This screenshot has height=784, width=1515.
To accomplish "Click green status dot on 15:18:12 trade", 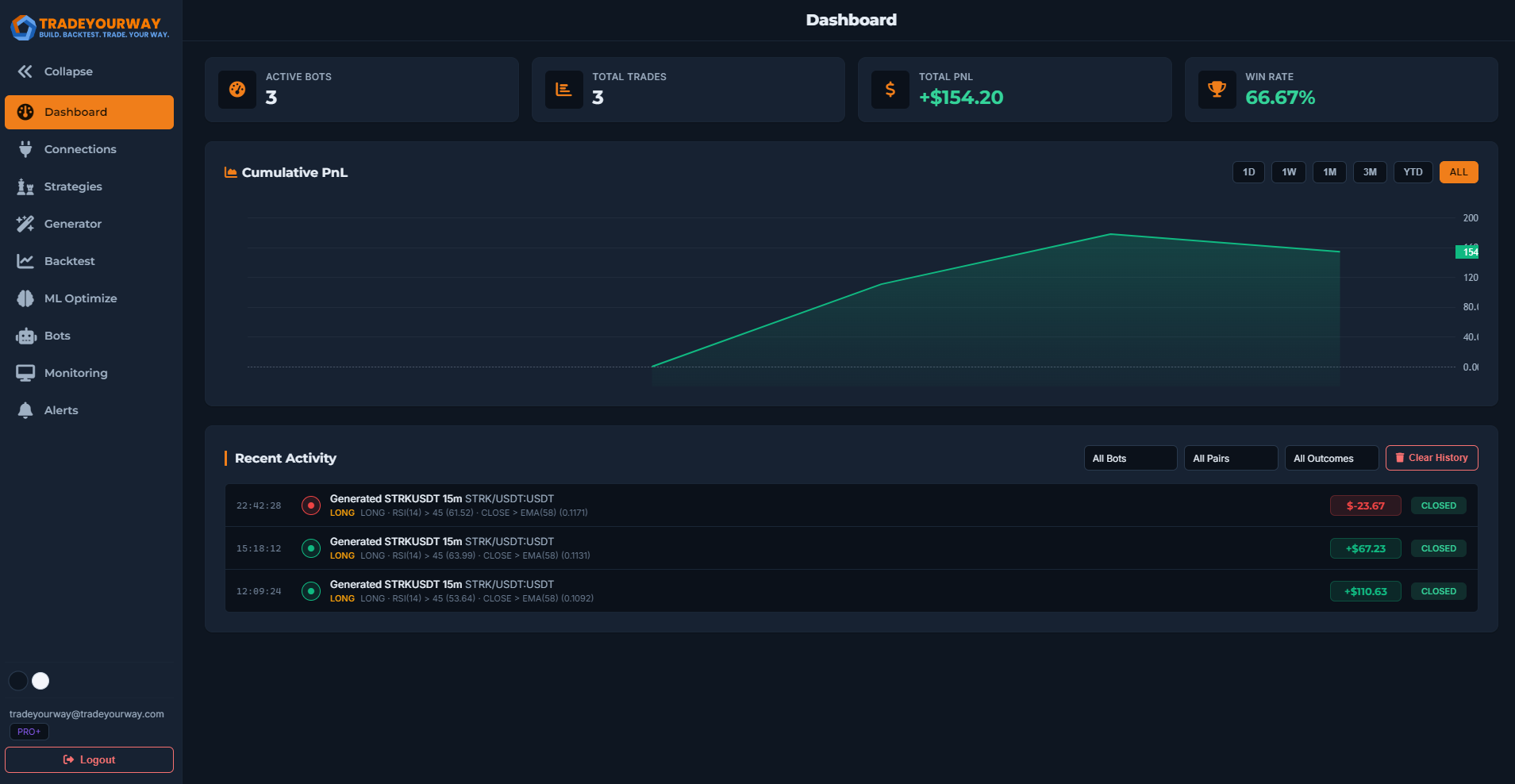I will [311, 548].
